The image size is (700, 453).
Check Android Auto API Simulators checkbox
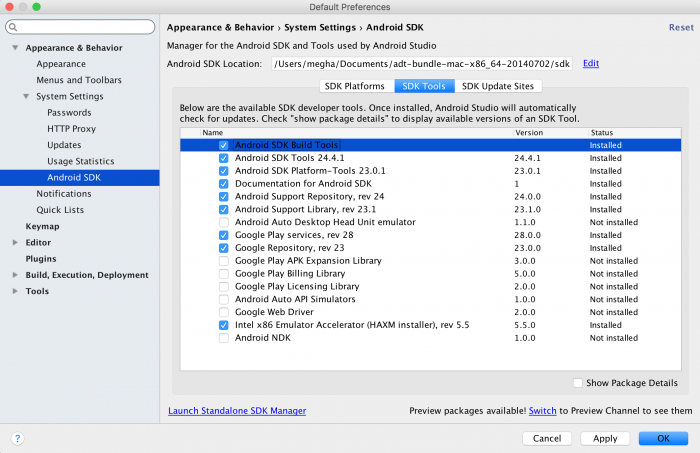pyautogui.click(x=224, y=299)
